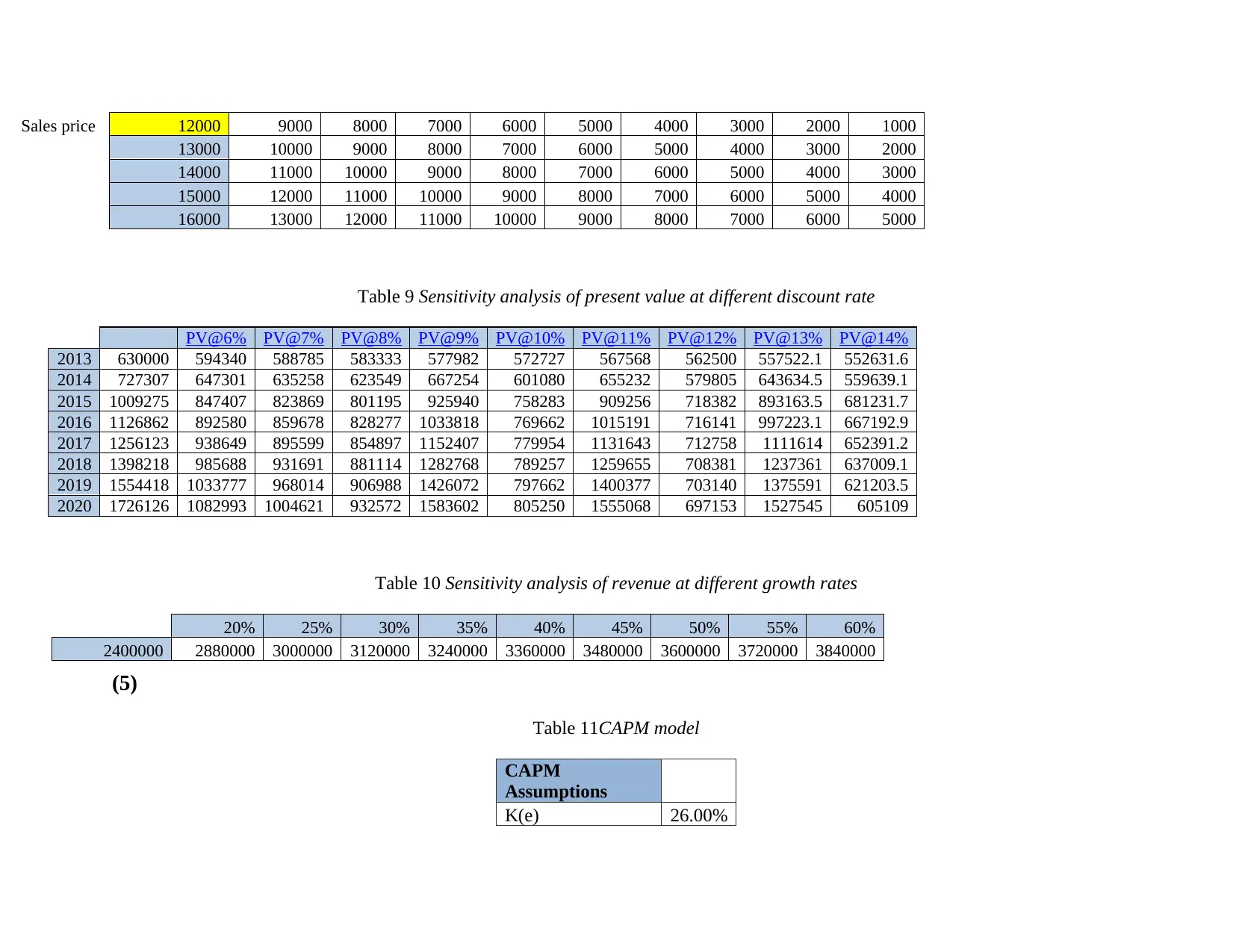Select the 25% growth rate header

coord(302,626)
